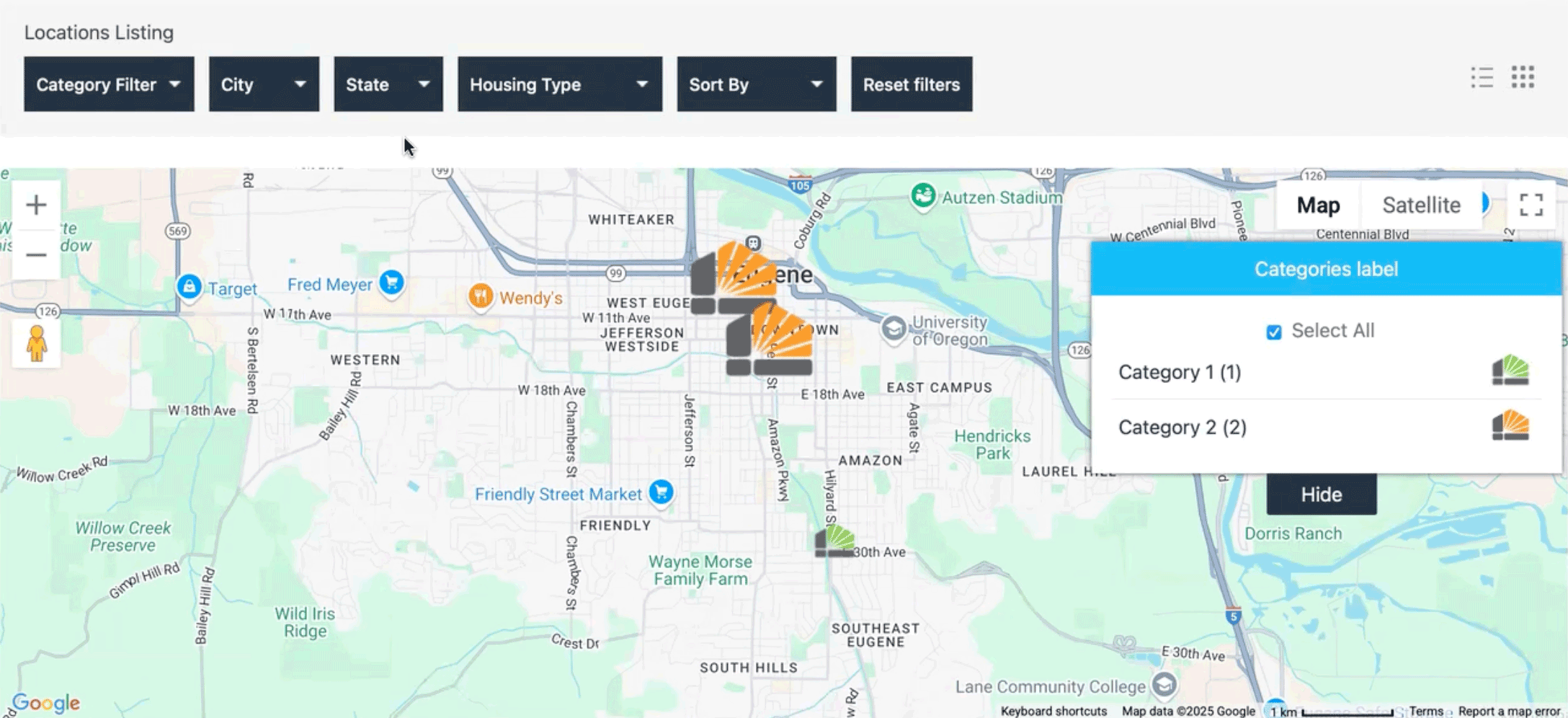Toggle Category 2 (2) filter
Screen dimensions: 1568x718
(x=1182, y=427)
